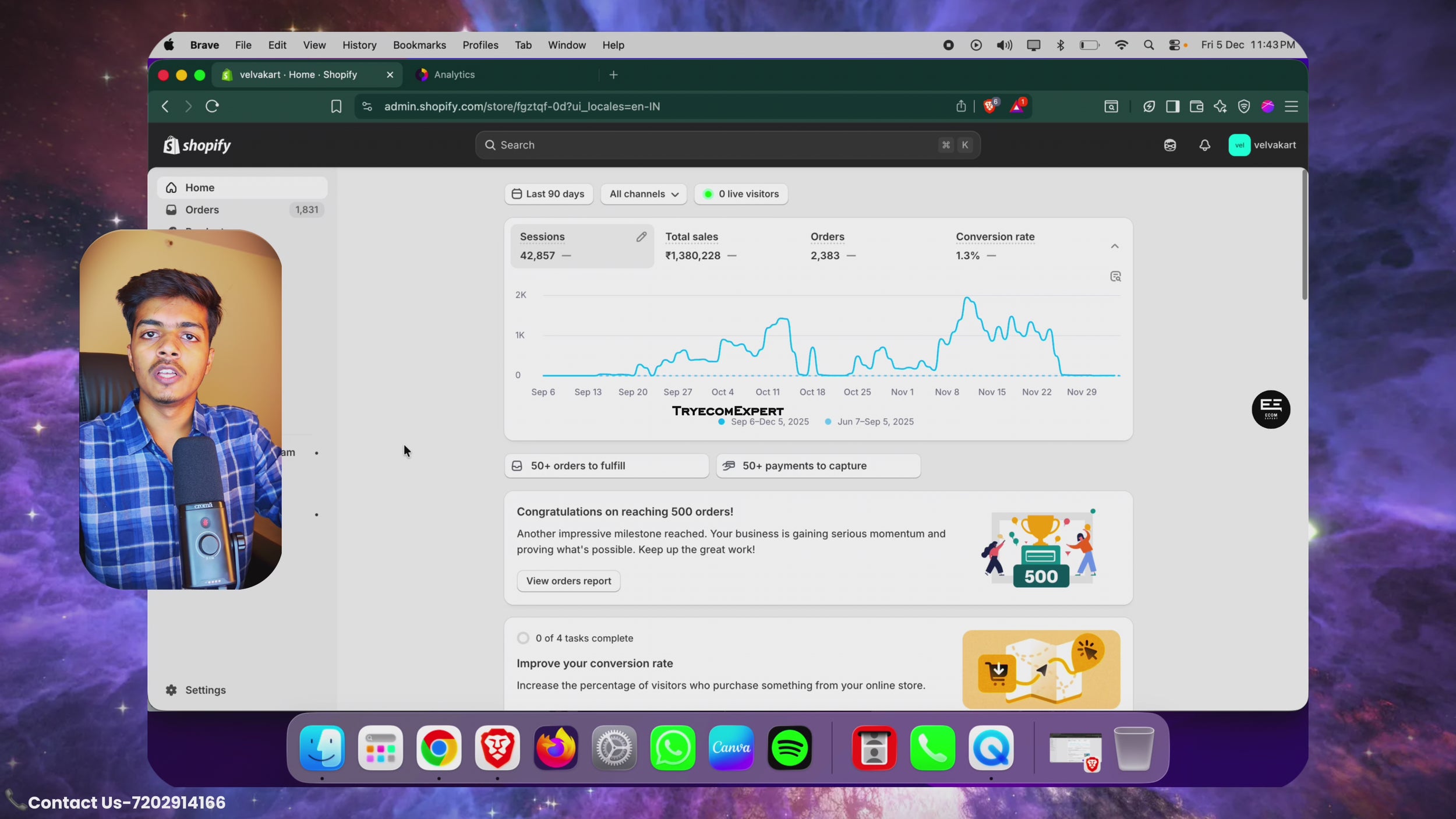Switch to the Analytics browser tab
This screenshot has width=1456, height=819.
(x=454, y=75)
